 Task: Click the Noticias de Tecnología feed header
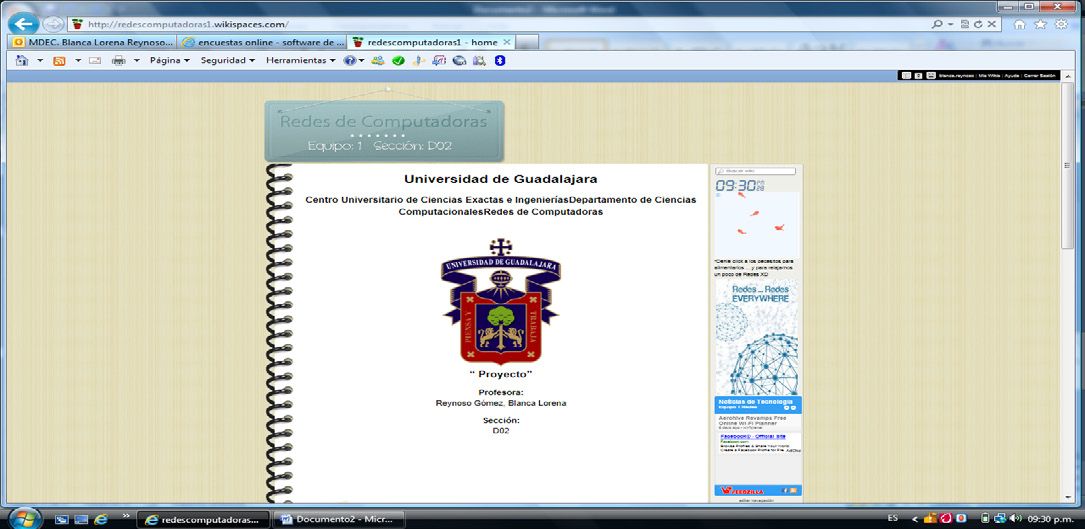(x=758, y=404)
